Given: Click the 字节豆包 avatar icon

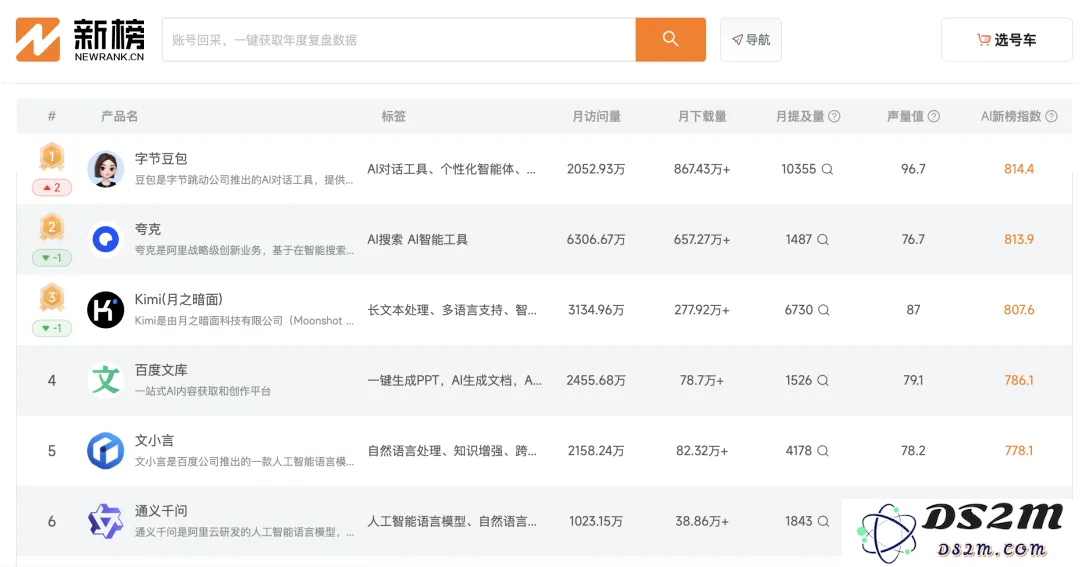Looking at the screenshot, I should pos(105,169).
